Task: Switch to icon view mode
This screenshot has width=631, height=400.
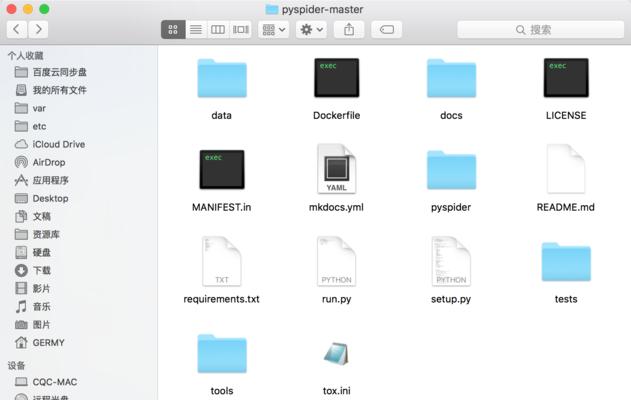Action: pyautogui.click(x=173, y=29)
